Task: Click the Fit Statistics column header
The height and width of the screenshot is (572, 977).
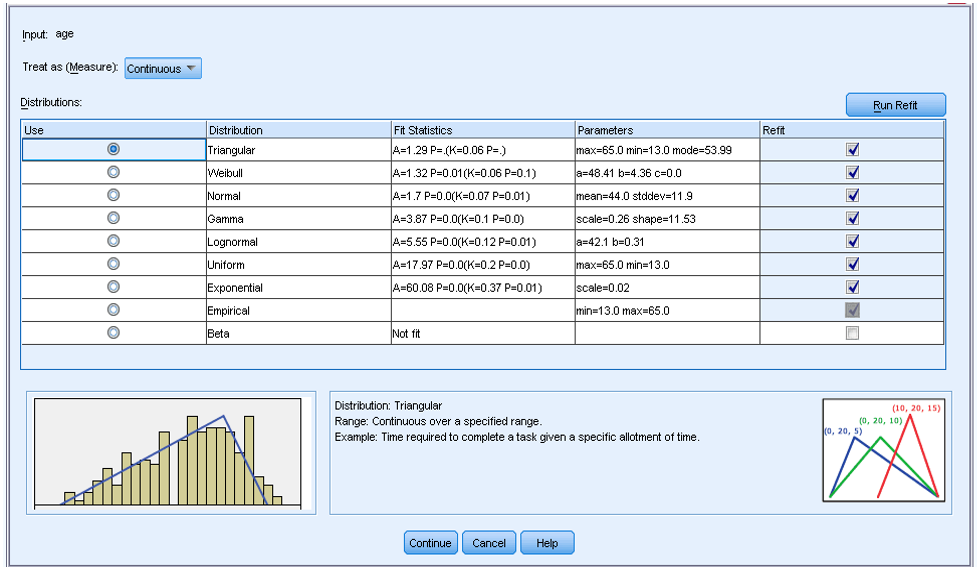Action: pyautogui.click(x=483, y=130)
